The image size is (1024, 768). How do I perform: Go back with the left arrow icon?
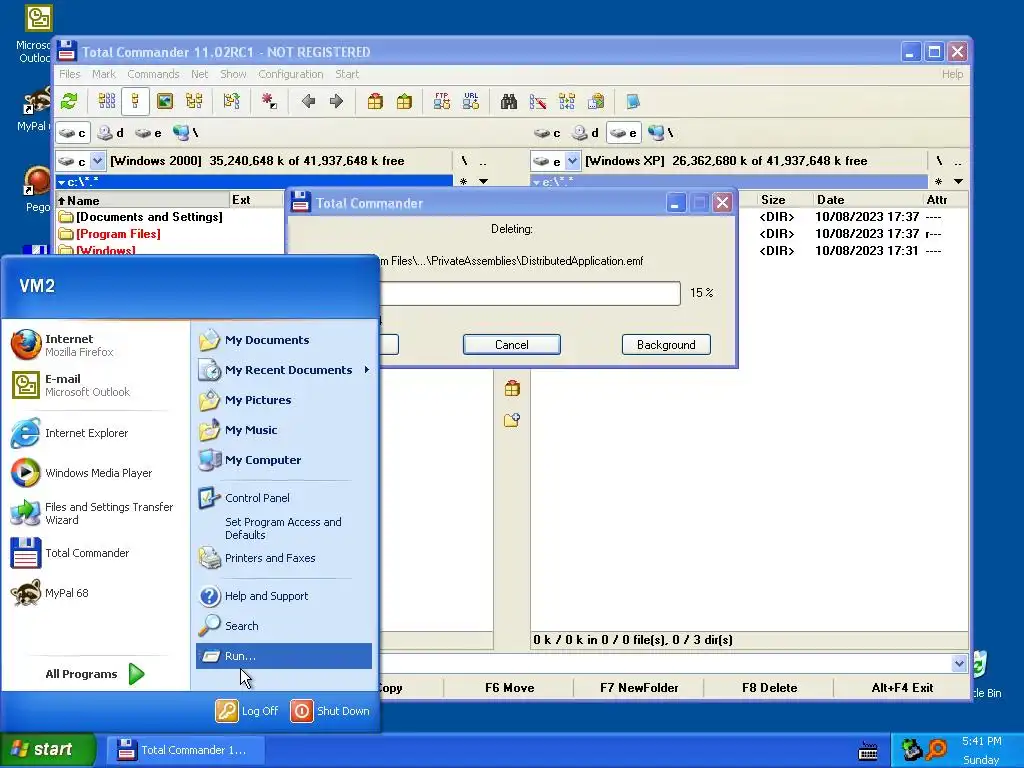coord(308,101)
